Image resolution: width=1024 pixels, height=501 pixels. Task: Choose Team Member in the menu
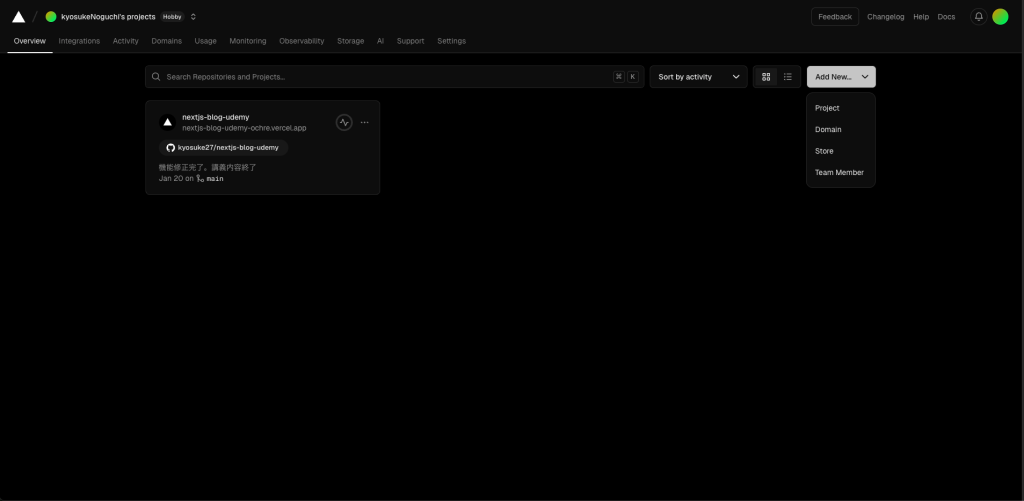[x=839, y=172]
